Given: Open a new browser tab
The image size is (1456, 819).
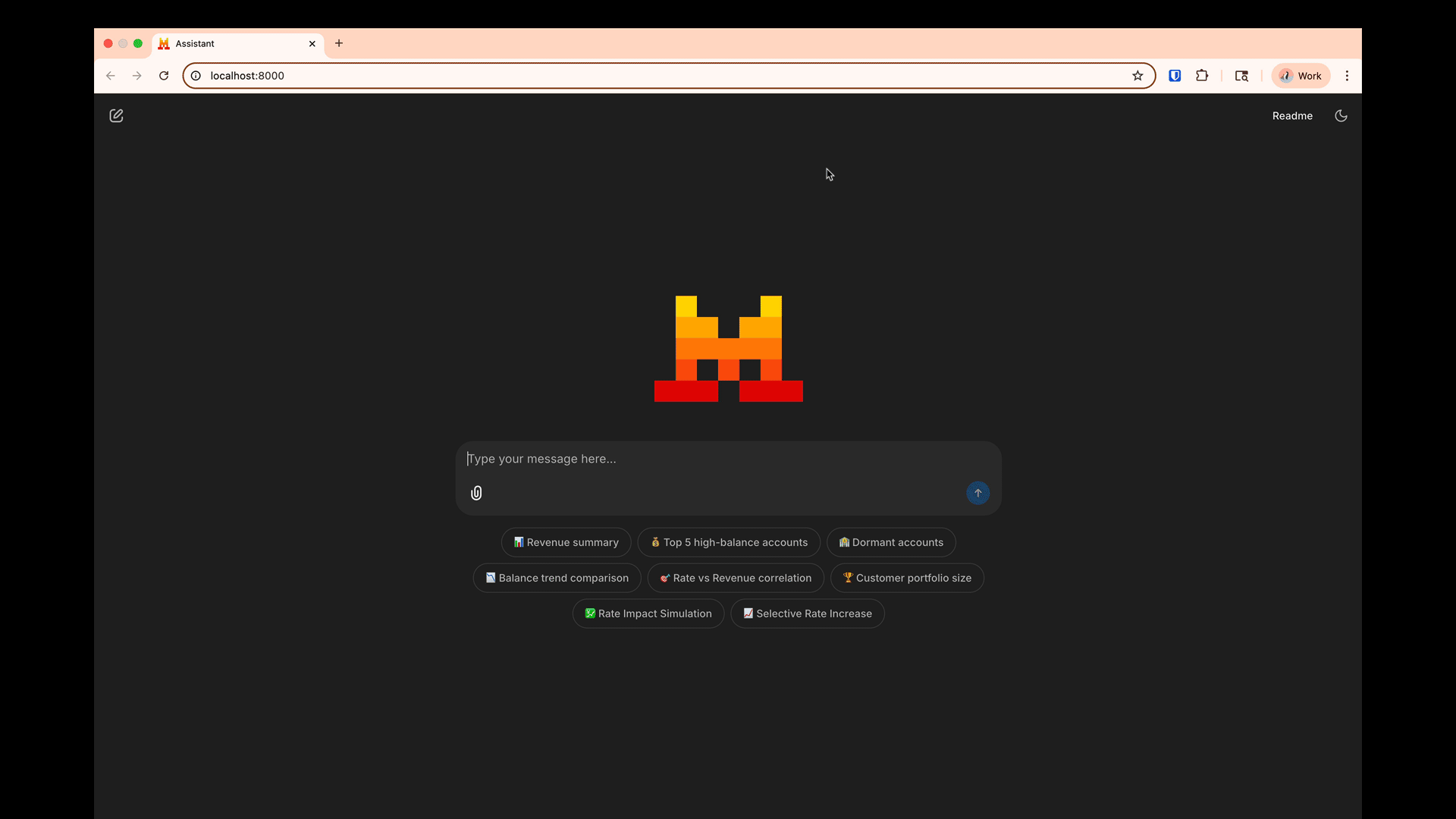Looking at the screenshot, I should click(x=339, y=43).
